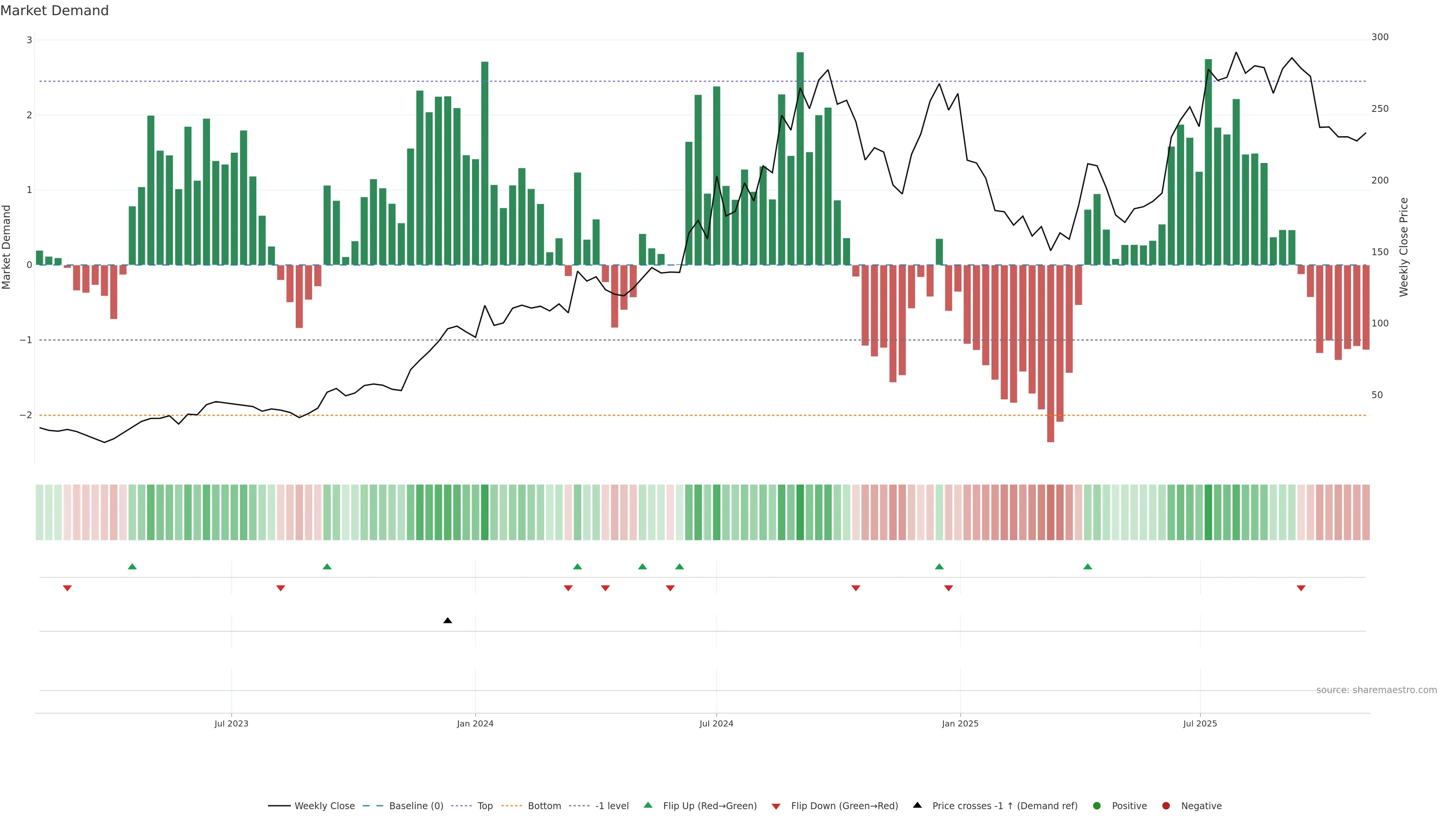
Task: Click the green Positive legend dot
Action: pyautogui.click(x=1097, y=806)
